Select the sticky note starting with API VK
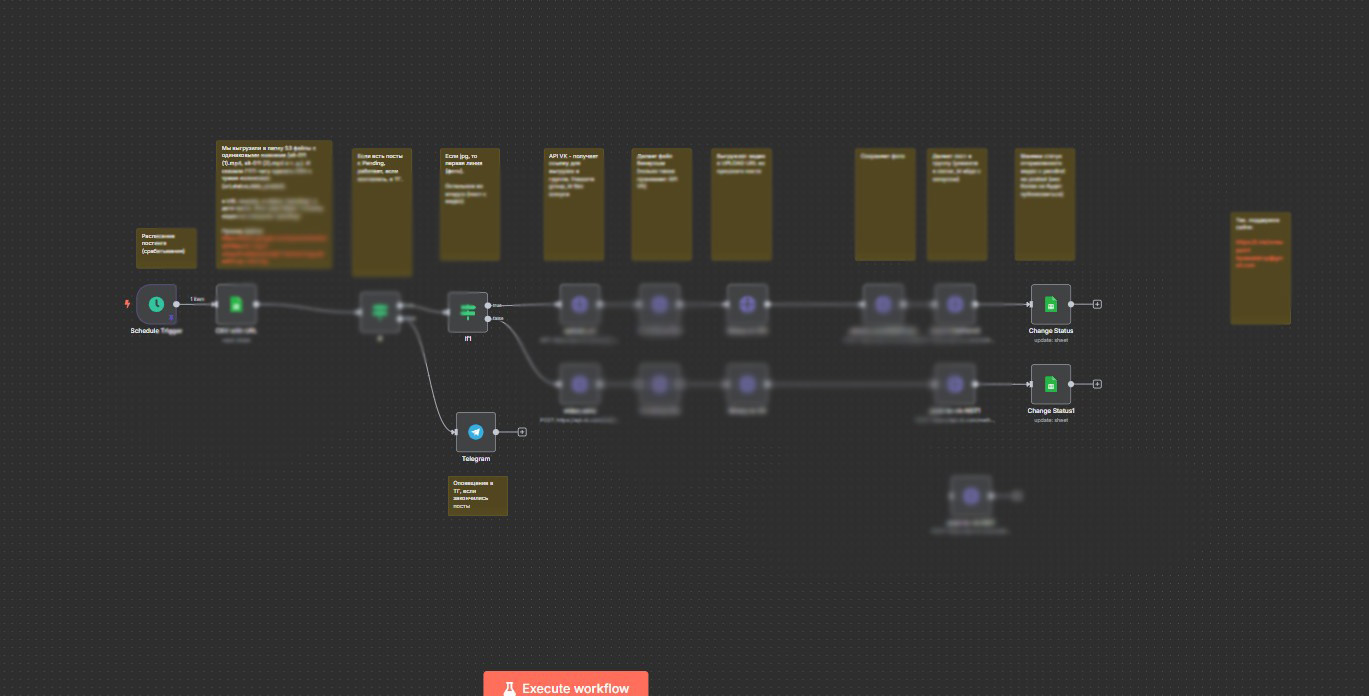 coord(574,205)
